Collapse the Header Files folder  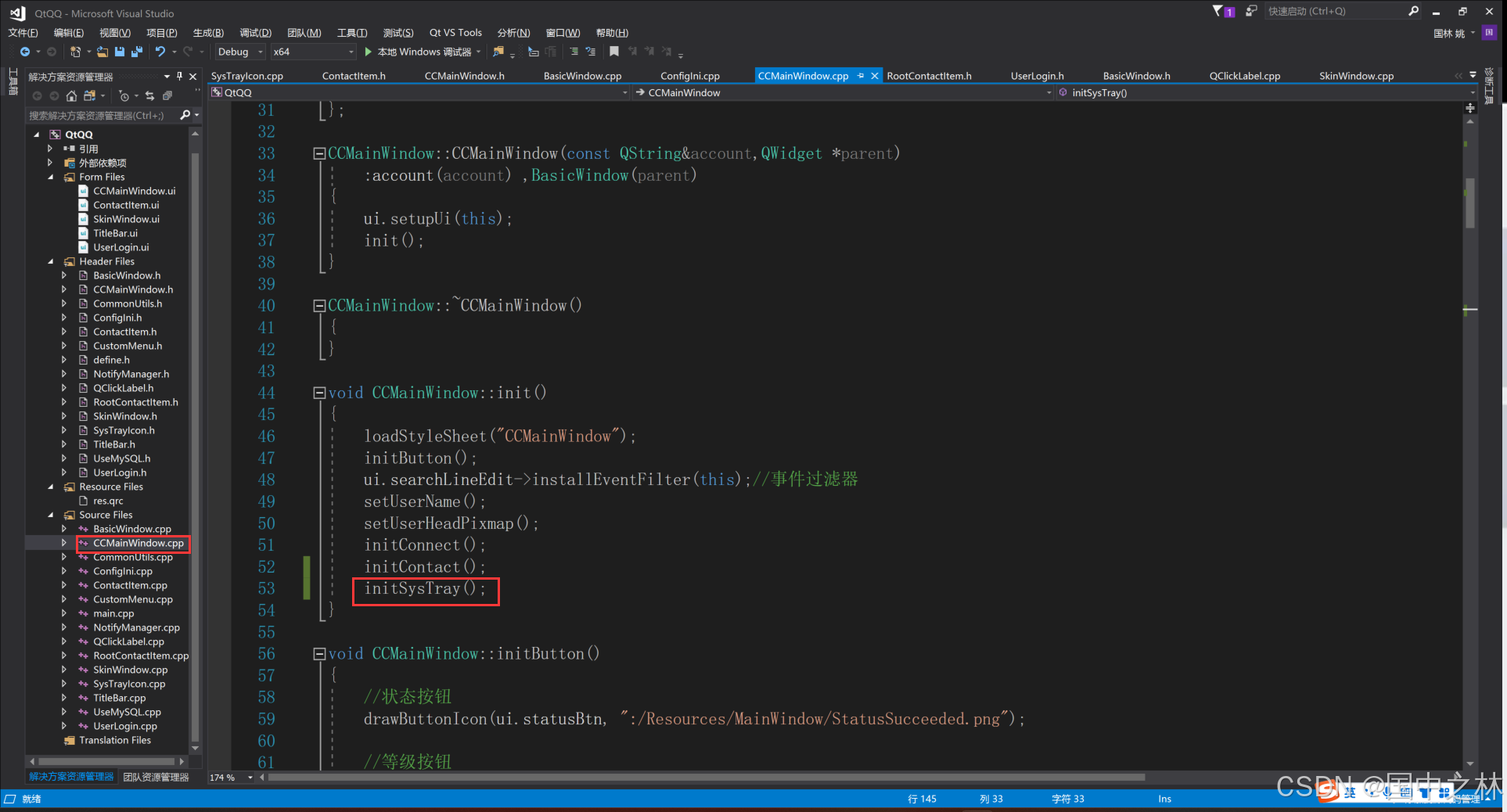[x=51, y=261]
